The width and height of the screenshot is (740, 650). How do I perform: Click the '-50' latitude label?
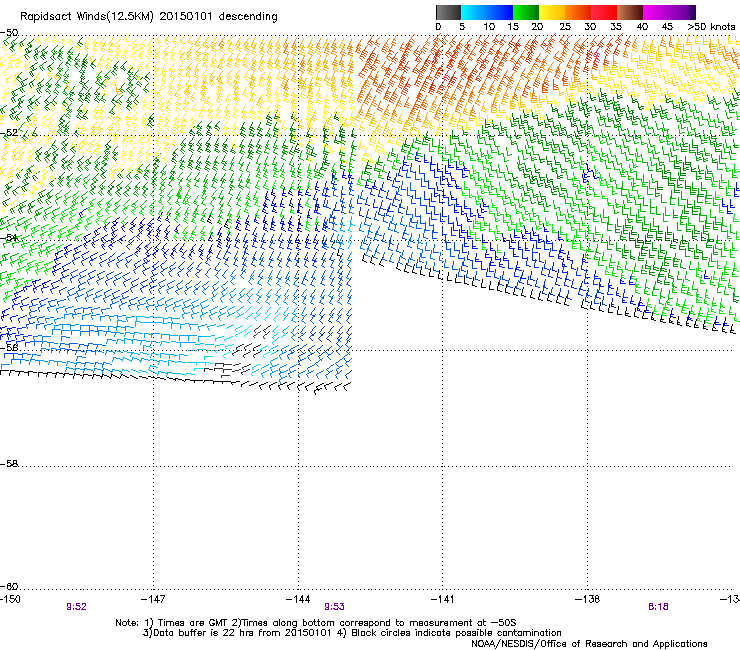coord(9,33)
